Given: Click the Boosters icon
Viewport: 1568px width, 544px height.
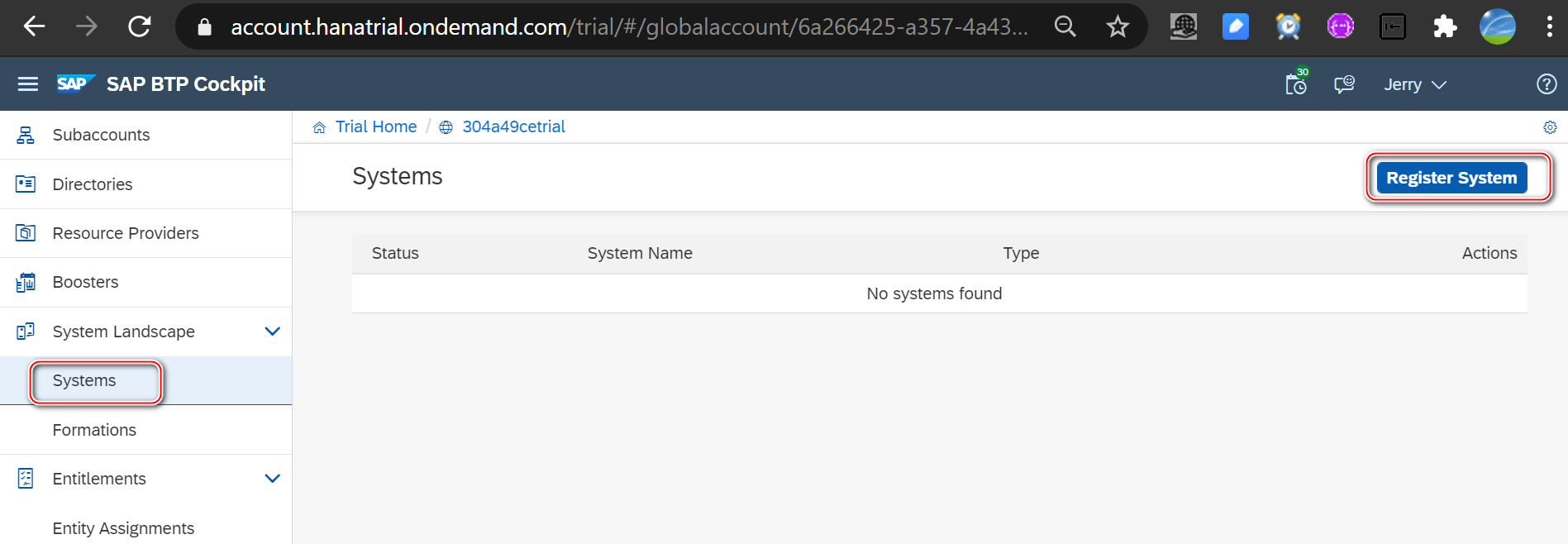Looking at the screenshot, I should [x=26, y=282].
